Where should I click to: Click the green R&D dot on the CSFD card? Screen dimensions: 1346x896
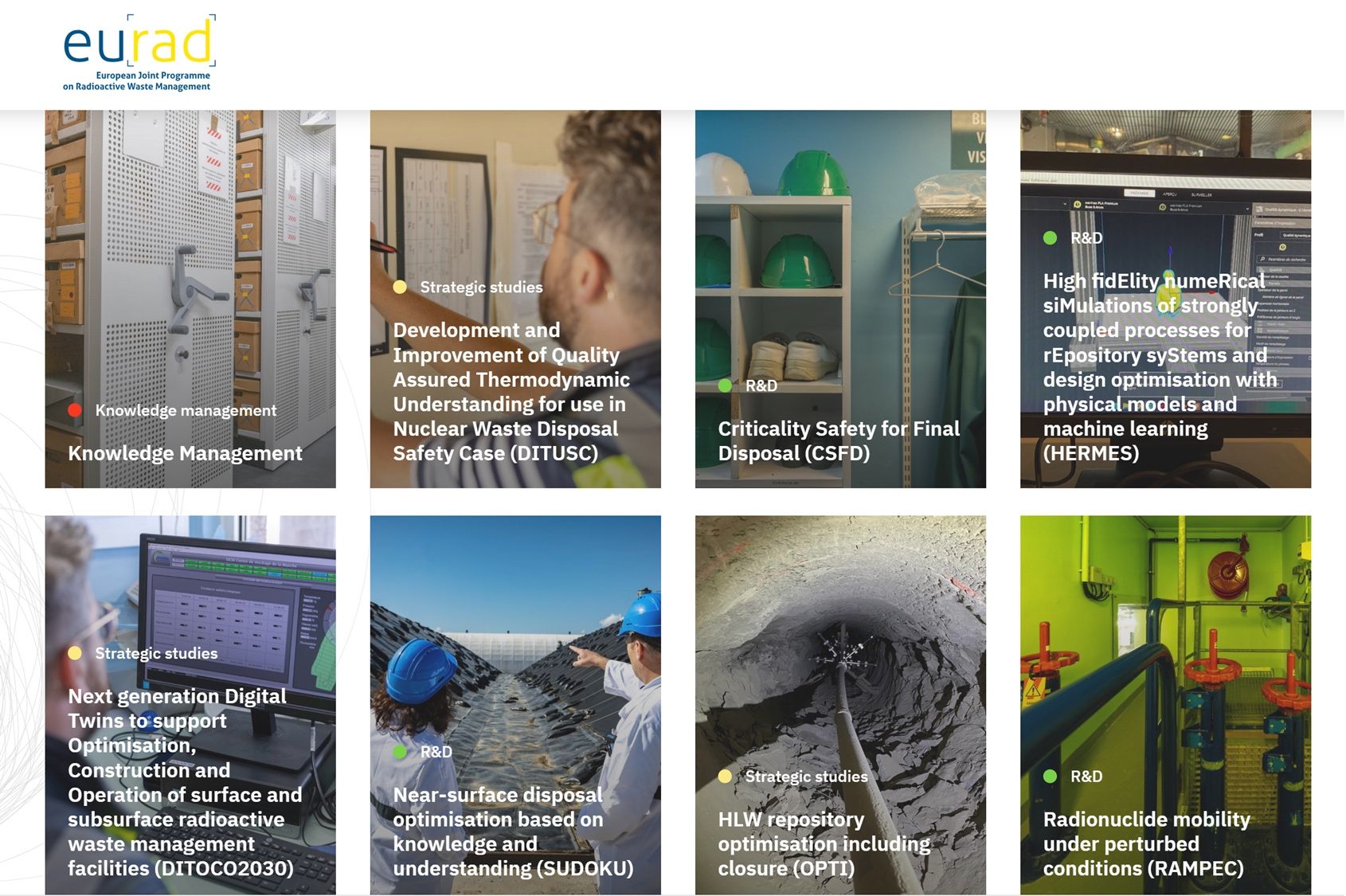[725, 385]
